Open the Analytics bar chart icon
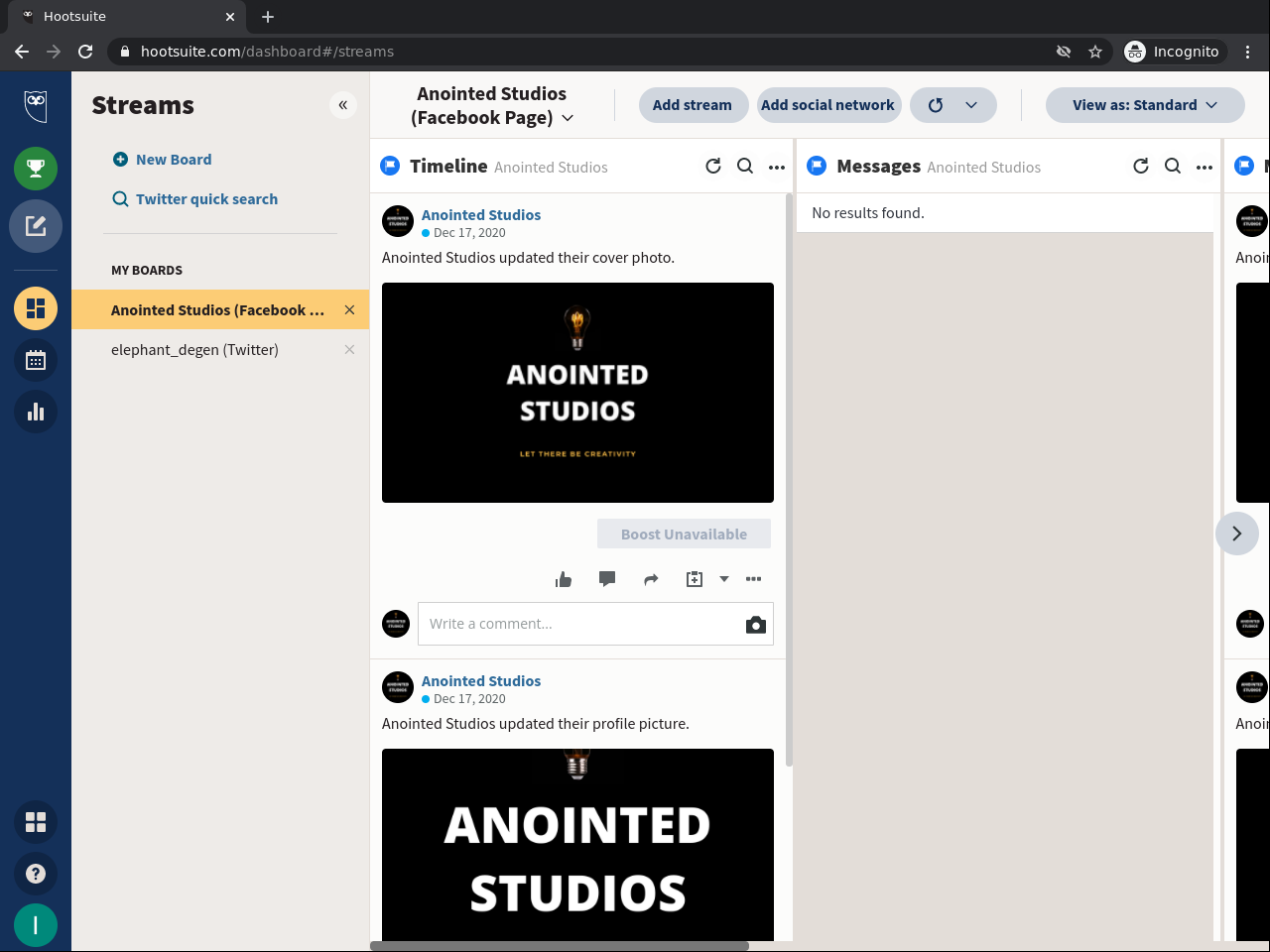The height and width of the screenshot is (952, 1270). coord(36,412)
